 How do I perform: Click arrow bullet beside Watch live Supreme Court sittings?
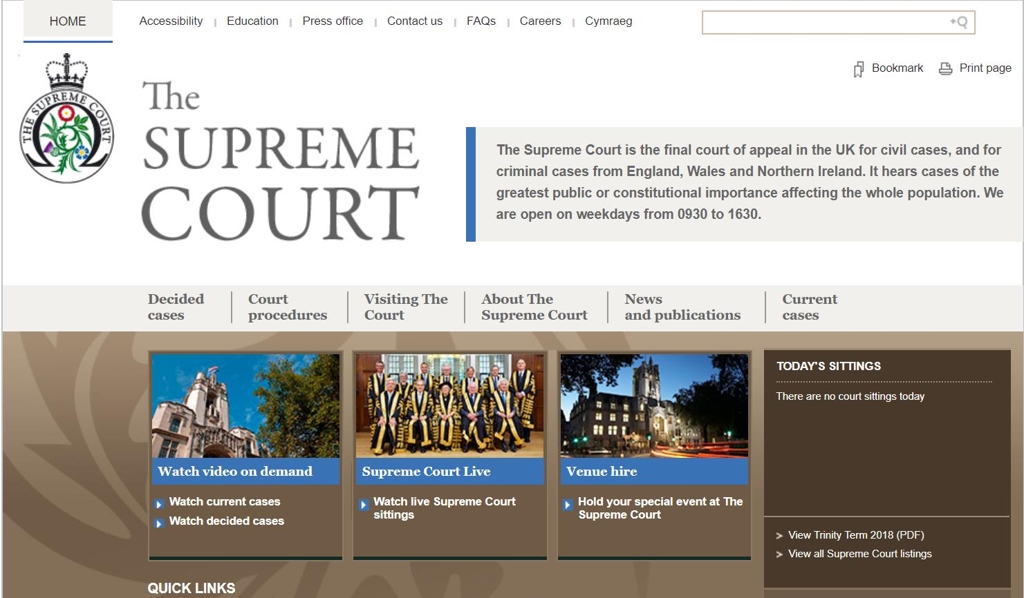tap(364, 504)
